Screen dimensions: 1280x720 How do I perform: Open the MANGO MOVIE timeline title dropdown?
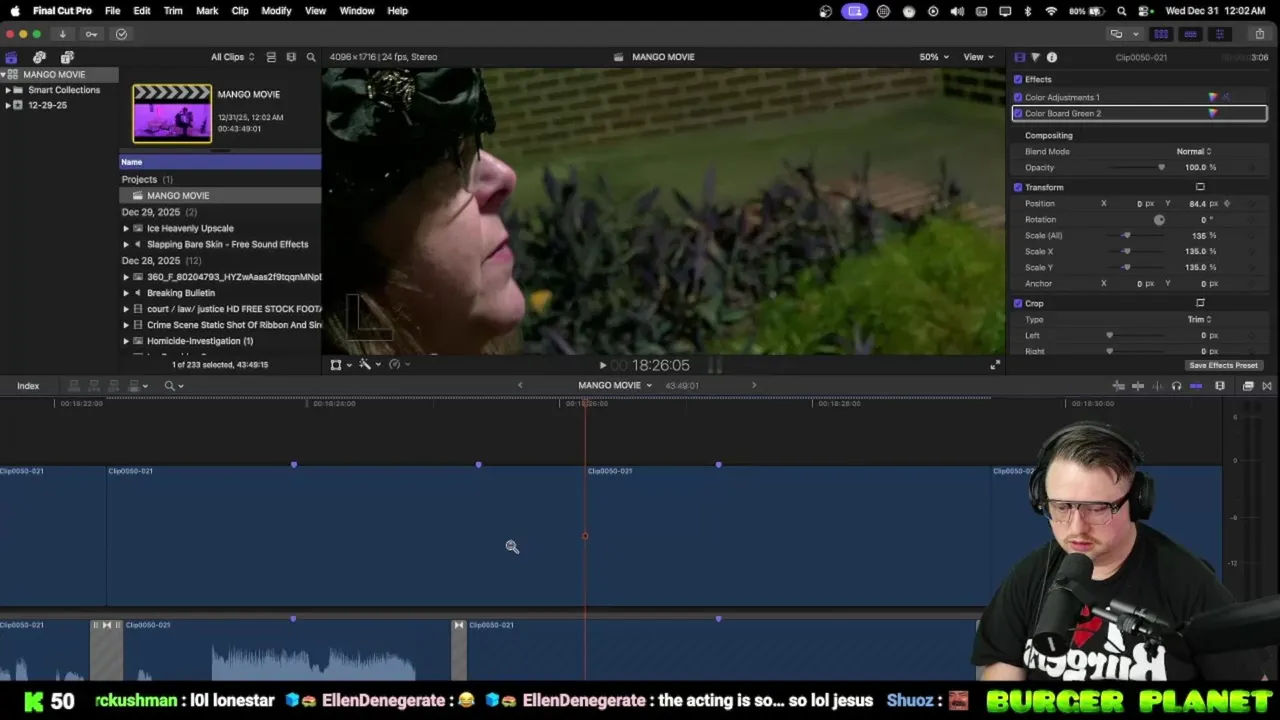coord(615,386)
